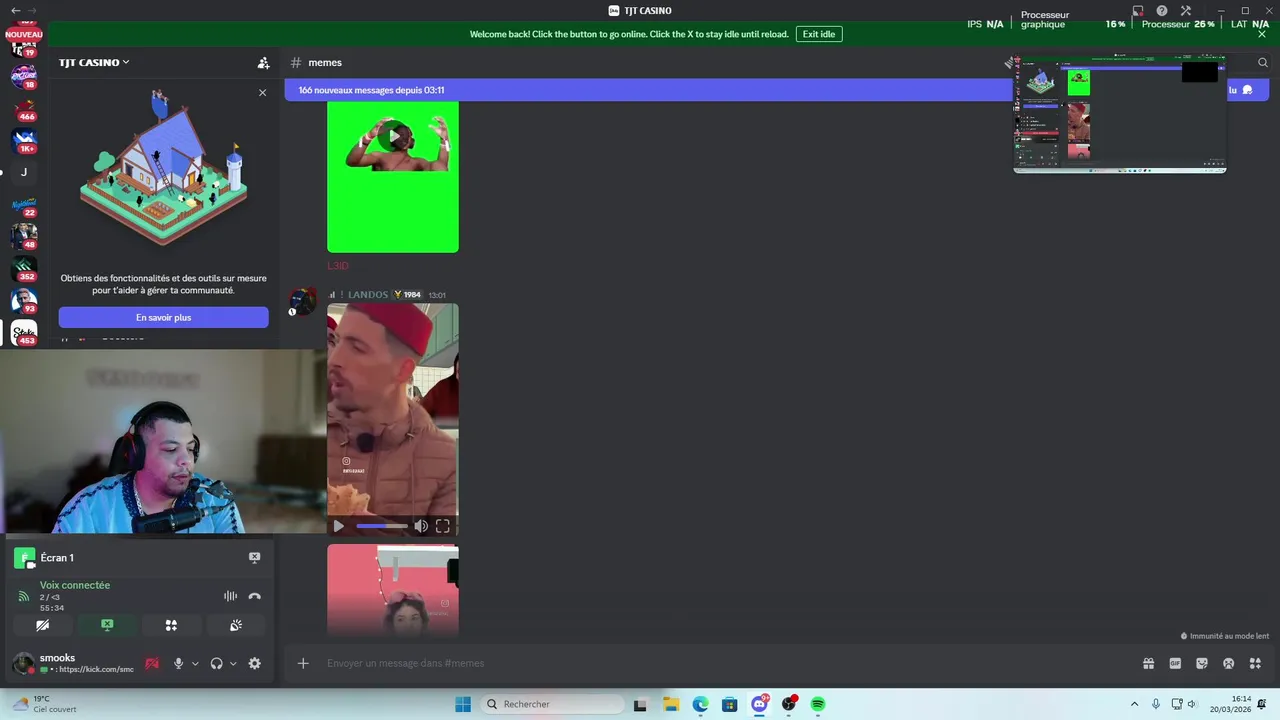The image size is (1280, 720).
Task: Disconnect from voice with hang-up icon
Action: tap(254, 596)
